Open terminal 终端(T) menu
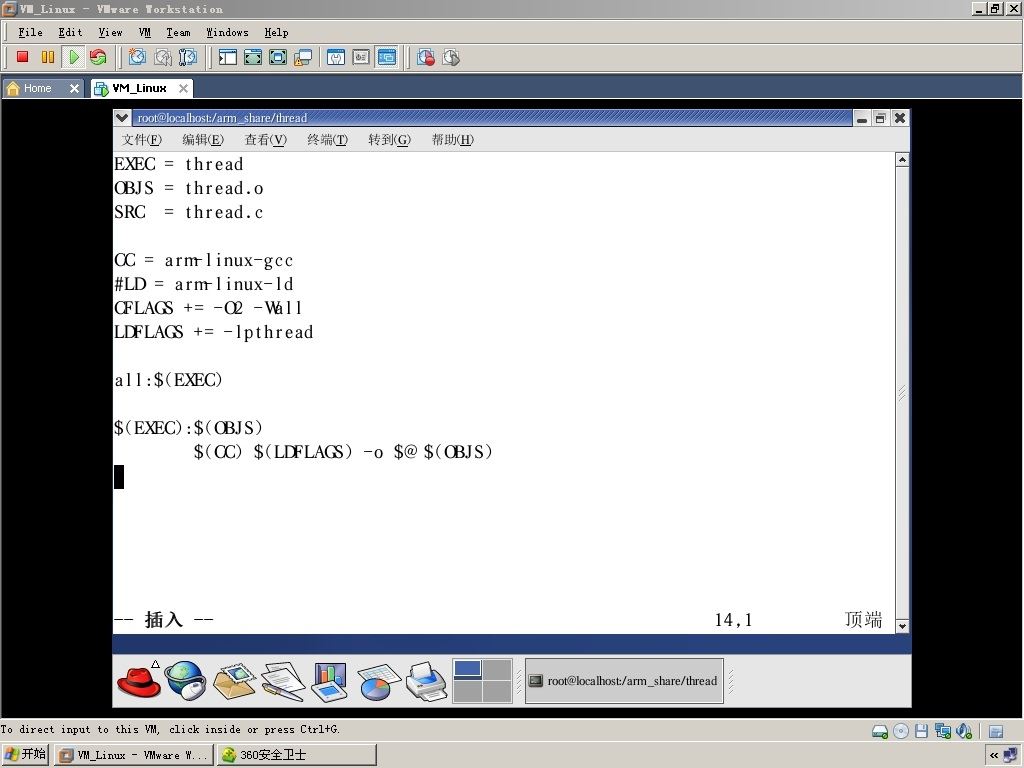Viewport: 1024px width, 768px height. [x=327, y=140]
